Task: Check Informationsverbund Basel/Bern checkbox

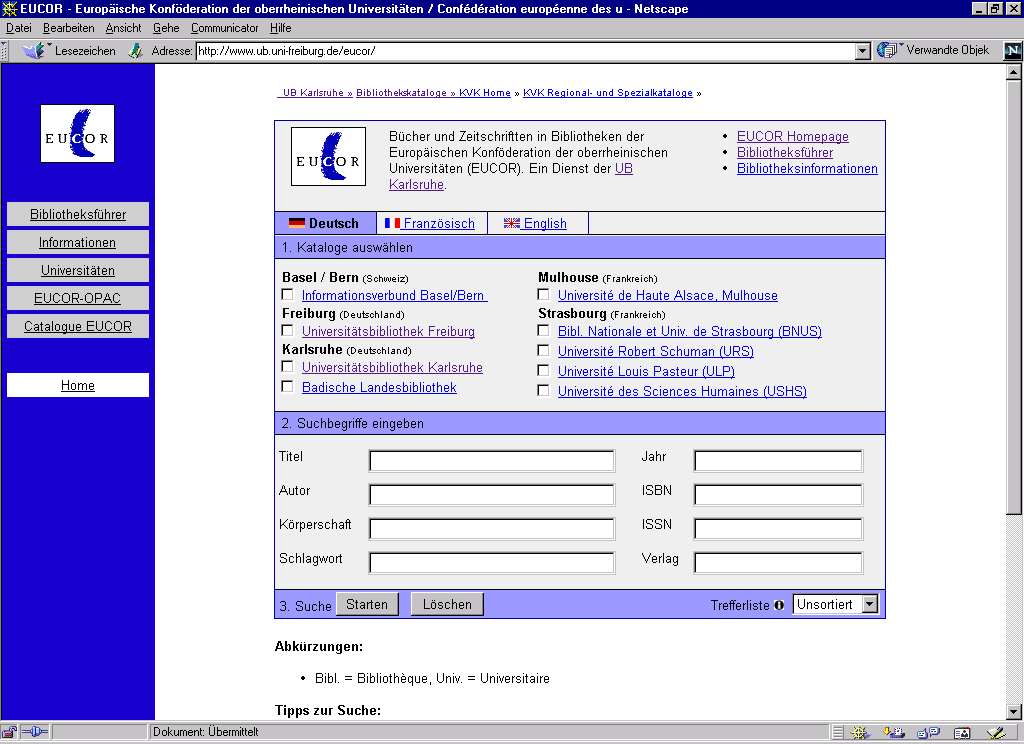Action: (287, 295)
